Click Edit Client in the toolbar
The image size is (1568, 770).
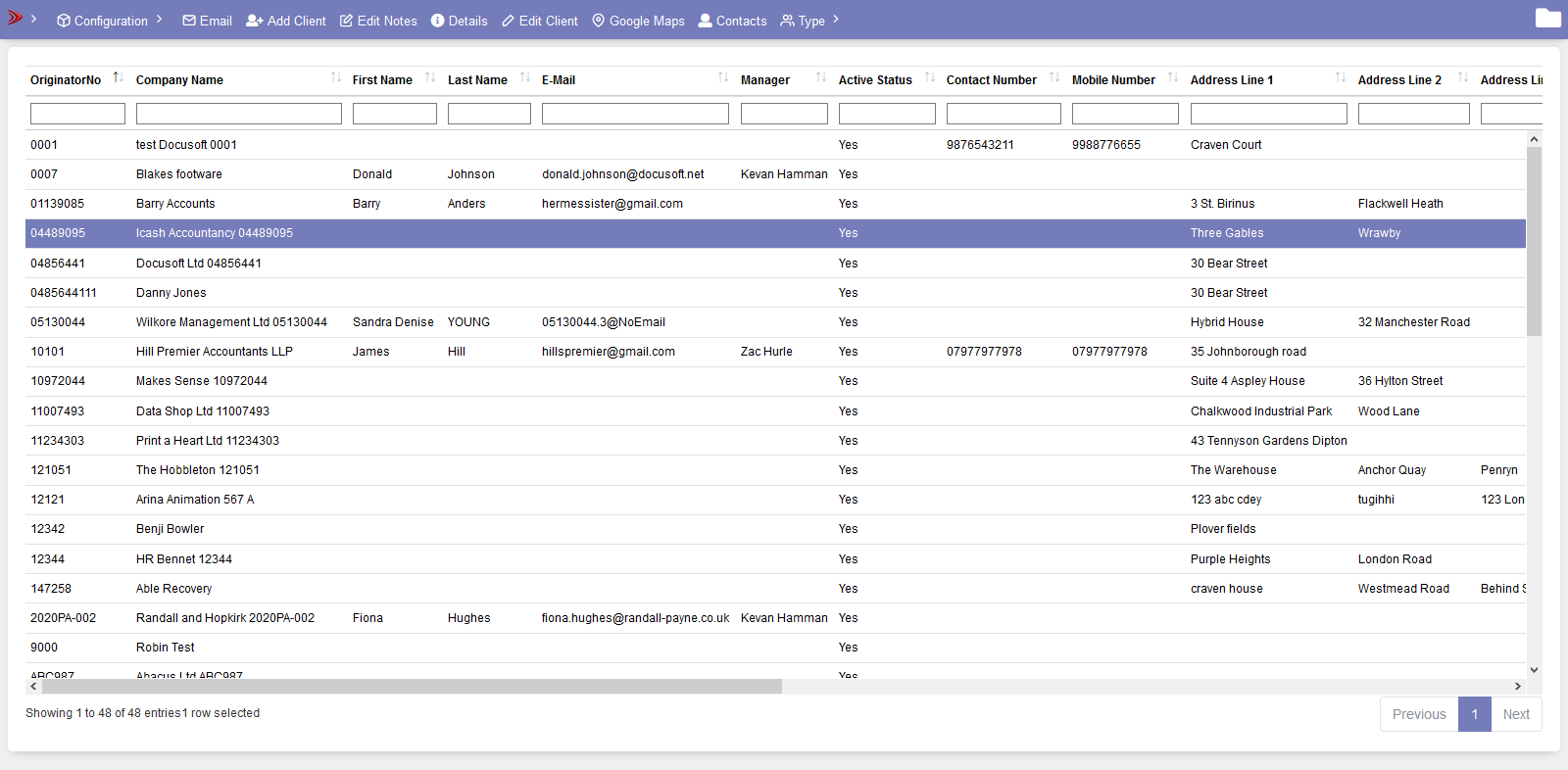pos(539,21)
